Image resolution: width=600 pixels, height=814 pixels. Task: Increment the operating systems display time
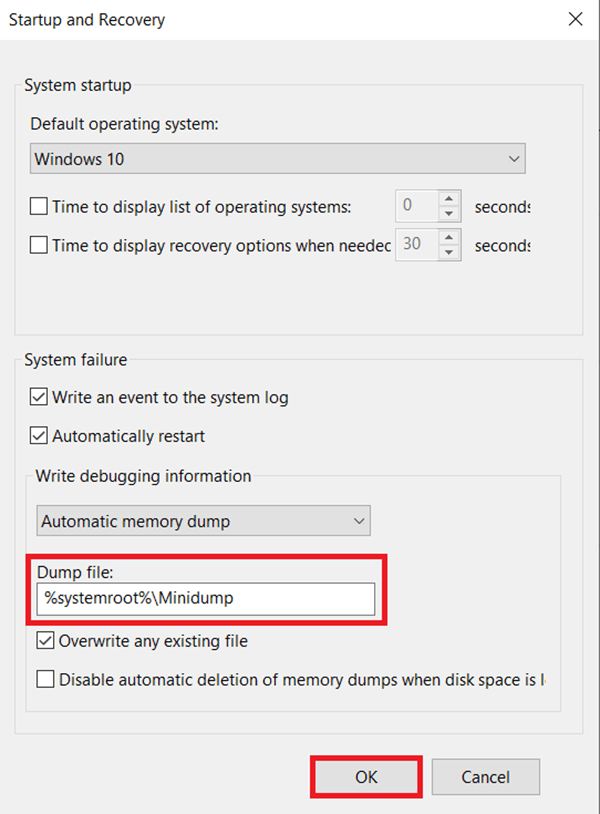[448, 199]
